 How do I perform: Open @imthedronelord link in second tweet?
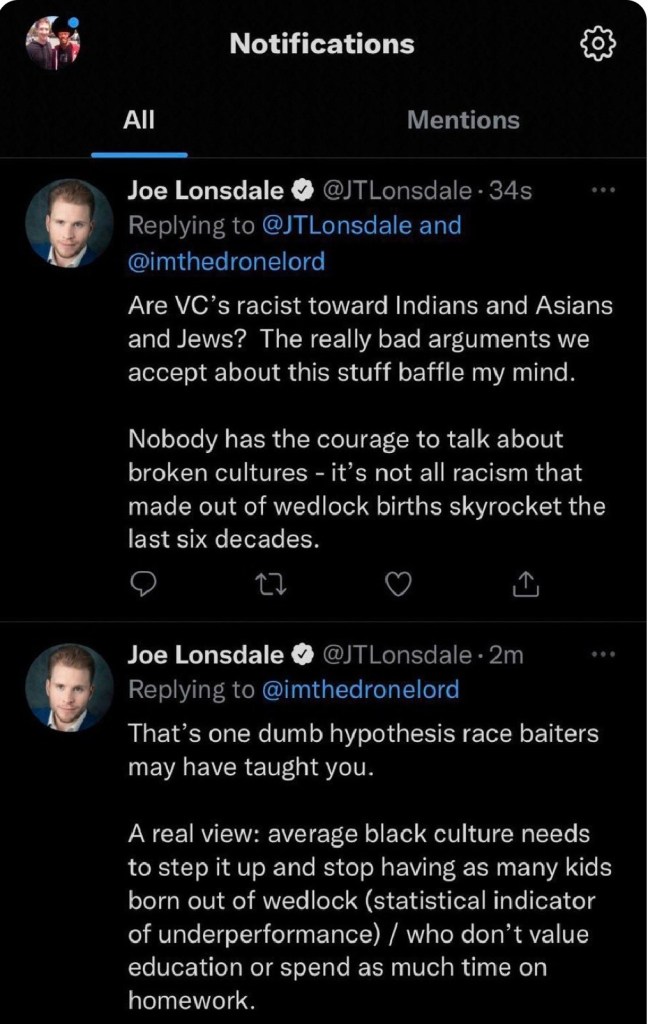[x=359, y=690]
